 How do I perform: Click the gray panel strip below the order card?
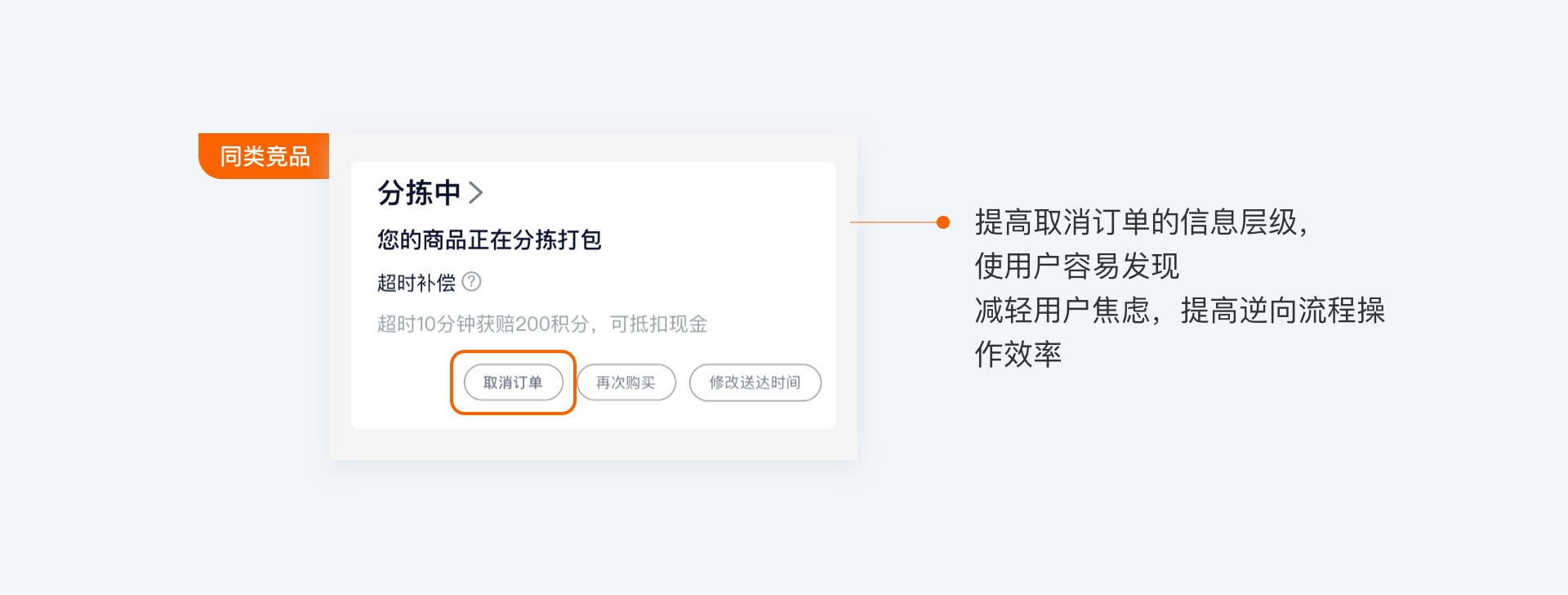(x=593, y=444)
